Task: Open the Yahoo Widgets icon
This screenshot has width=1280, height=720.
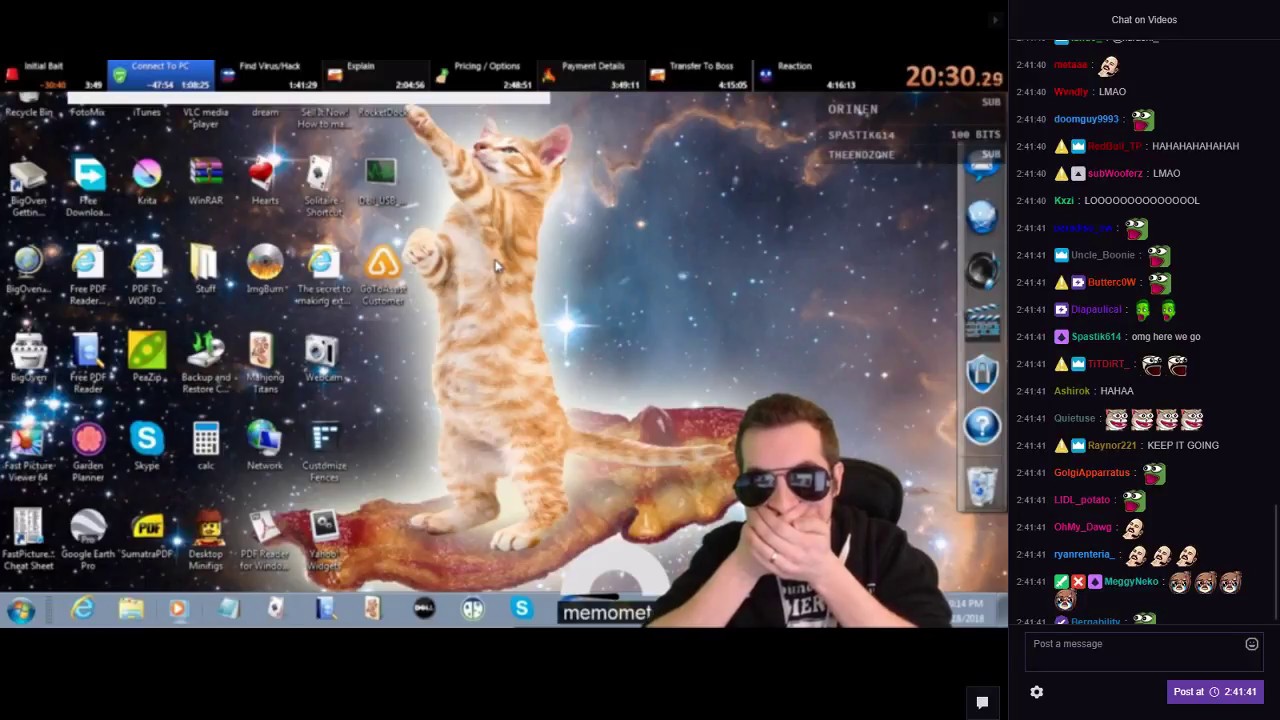Action: pos(324,540)
